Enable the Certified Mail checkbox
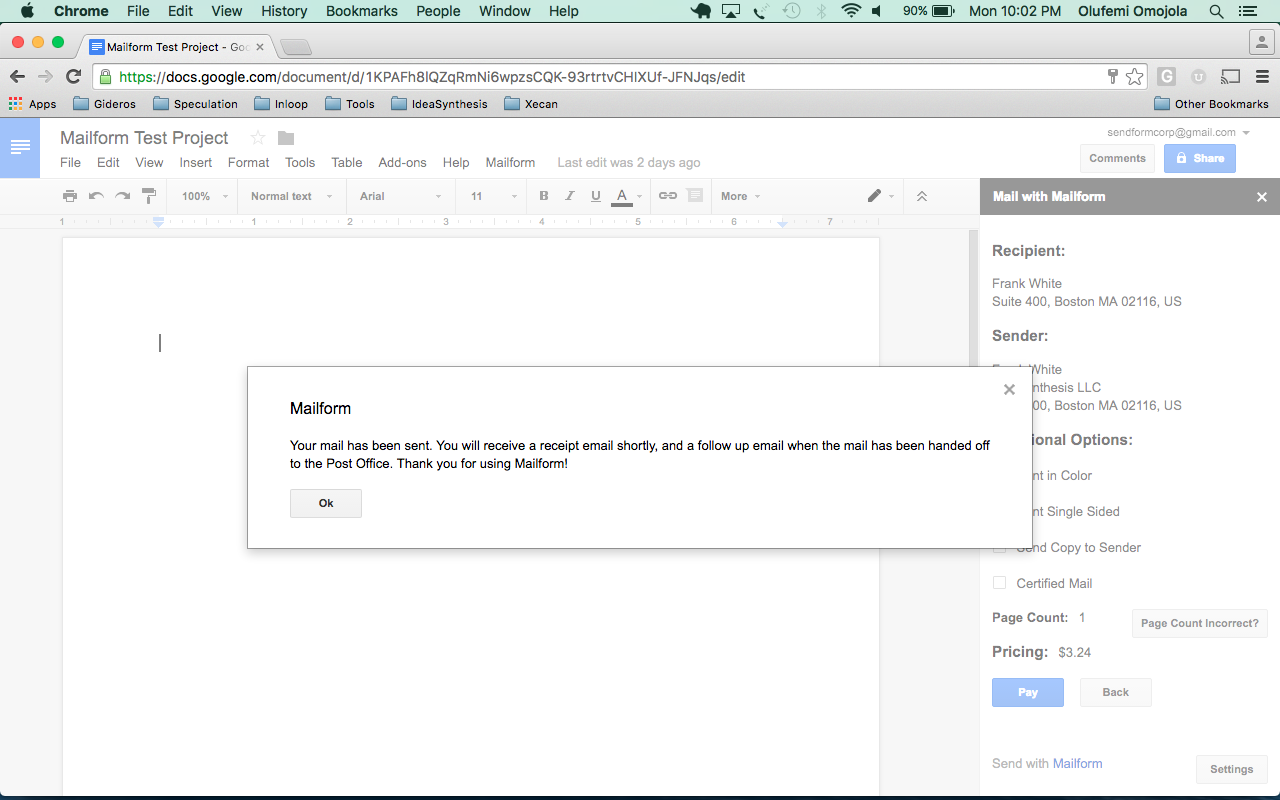1280x800 pixels. [999, 582]
